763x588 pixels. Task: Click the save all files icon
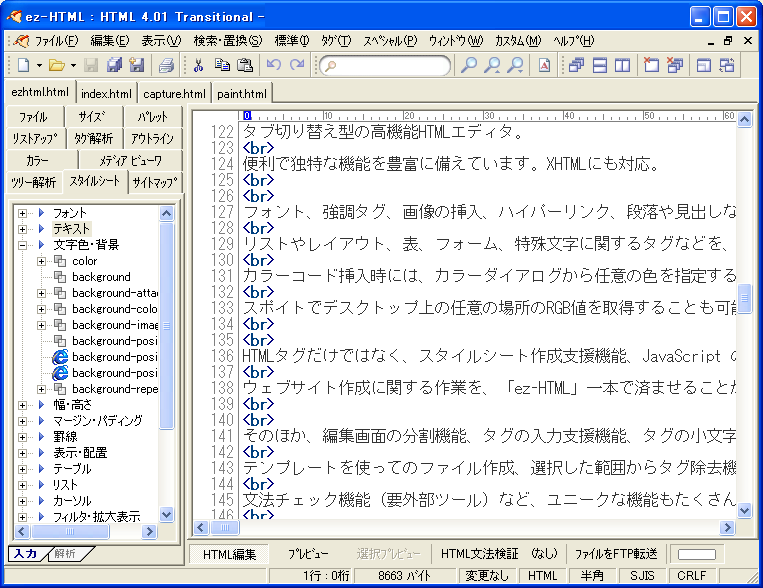tap(114, 65)
